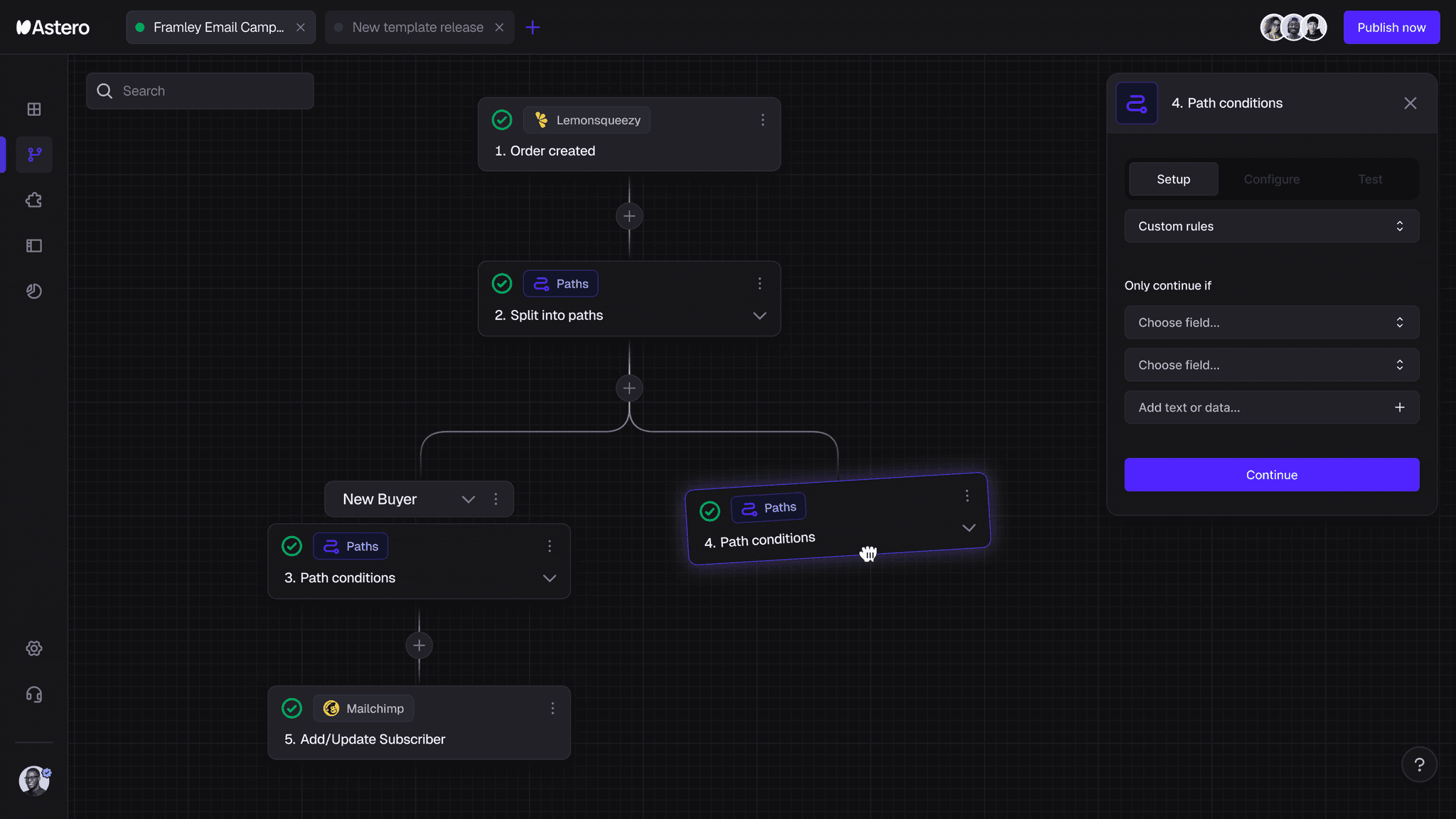Click the Add text or data field
Image resolution: width=1456 pixels, height=819 pixels.
(1271, 407)
